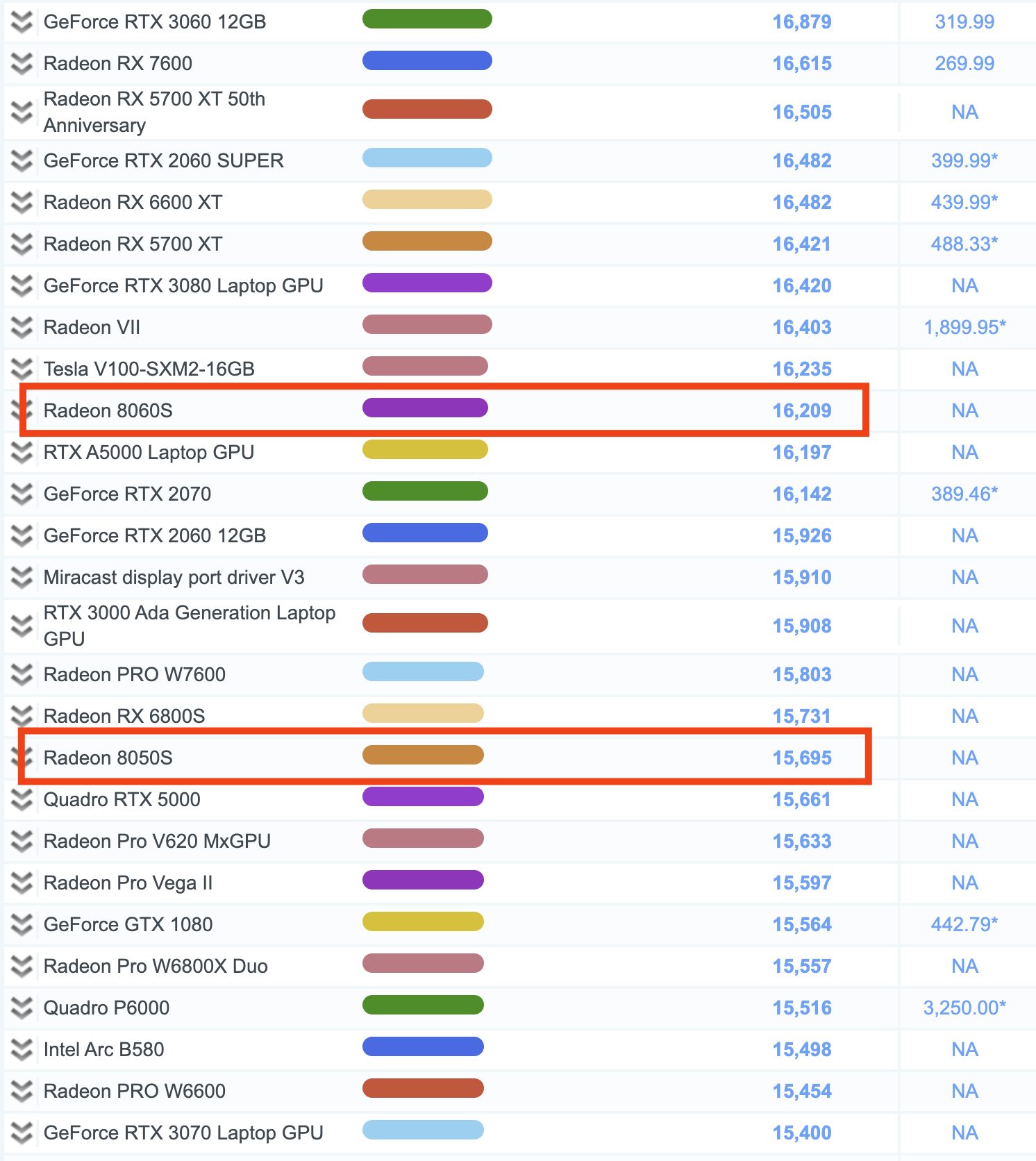Open the Radeon 8060S link
Image resolution: width=1036 pixels, height=1161 pixels.
pos(108,411)
